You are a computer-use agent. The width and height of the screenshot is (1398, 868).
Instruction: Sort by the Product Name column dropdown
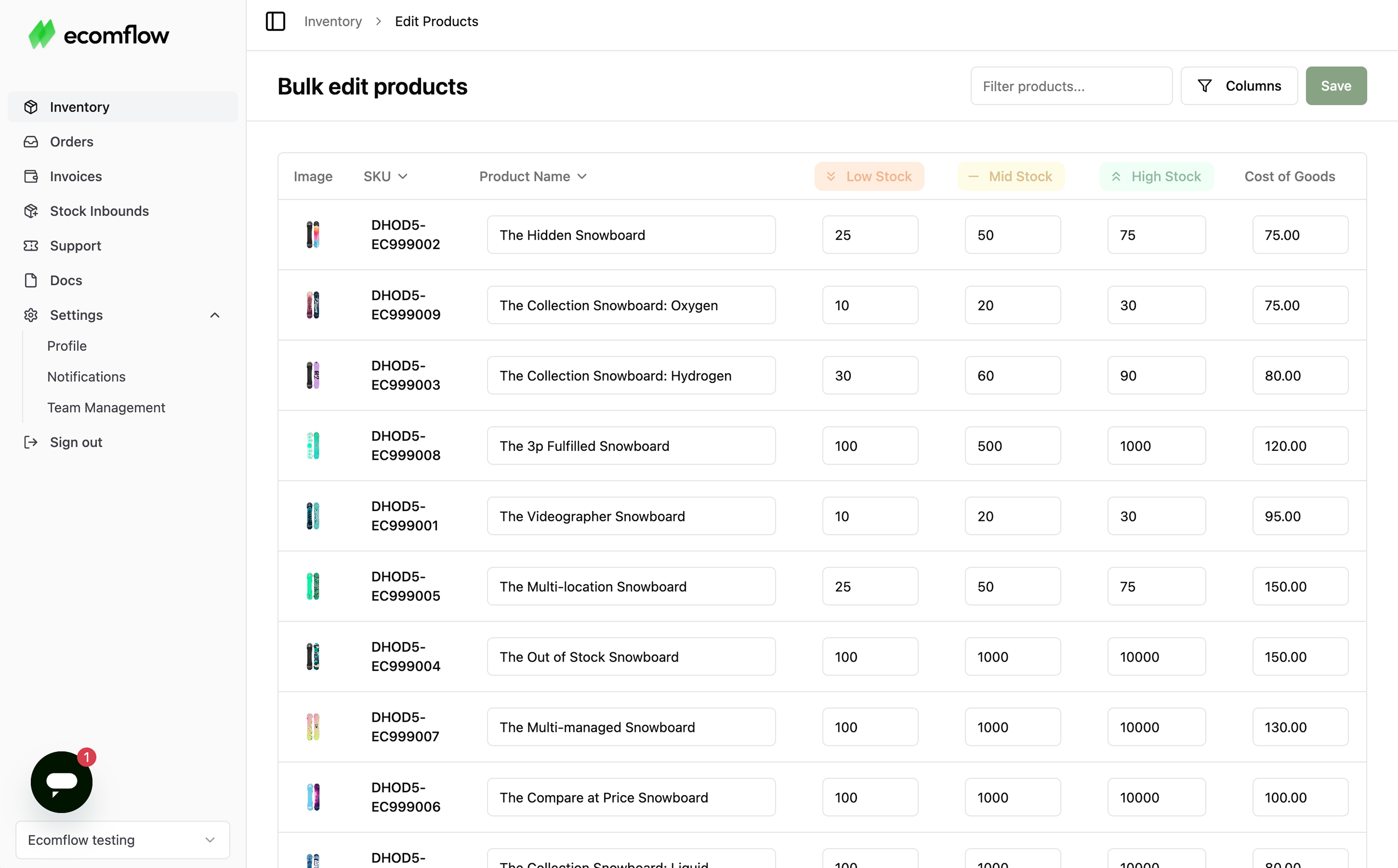pyautogui.click(x=533, y=176)
